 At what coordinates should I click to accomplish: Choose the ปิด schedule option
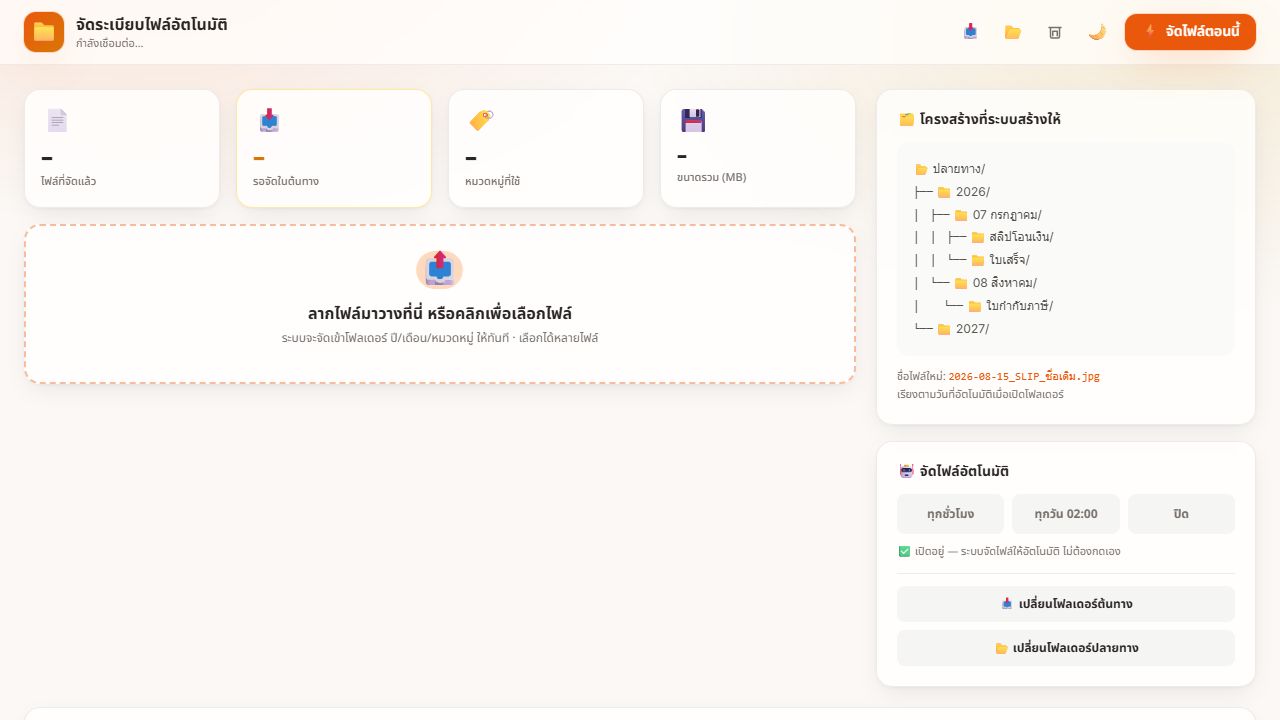click(x=1181, y=514)
